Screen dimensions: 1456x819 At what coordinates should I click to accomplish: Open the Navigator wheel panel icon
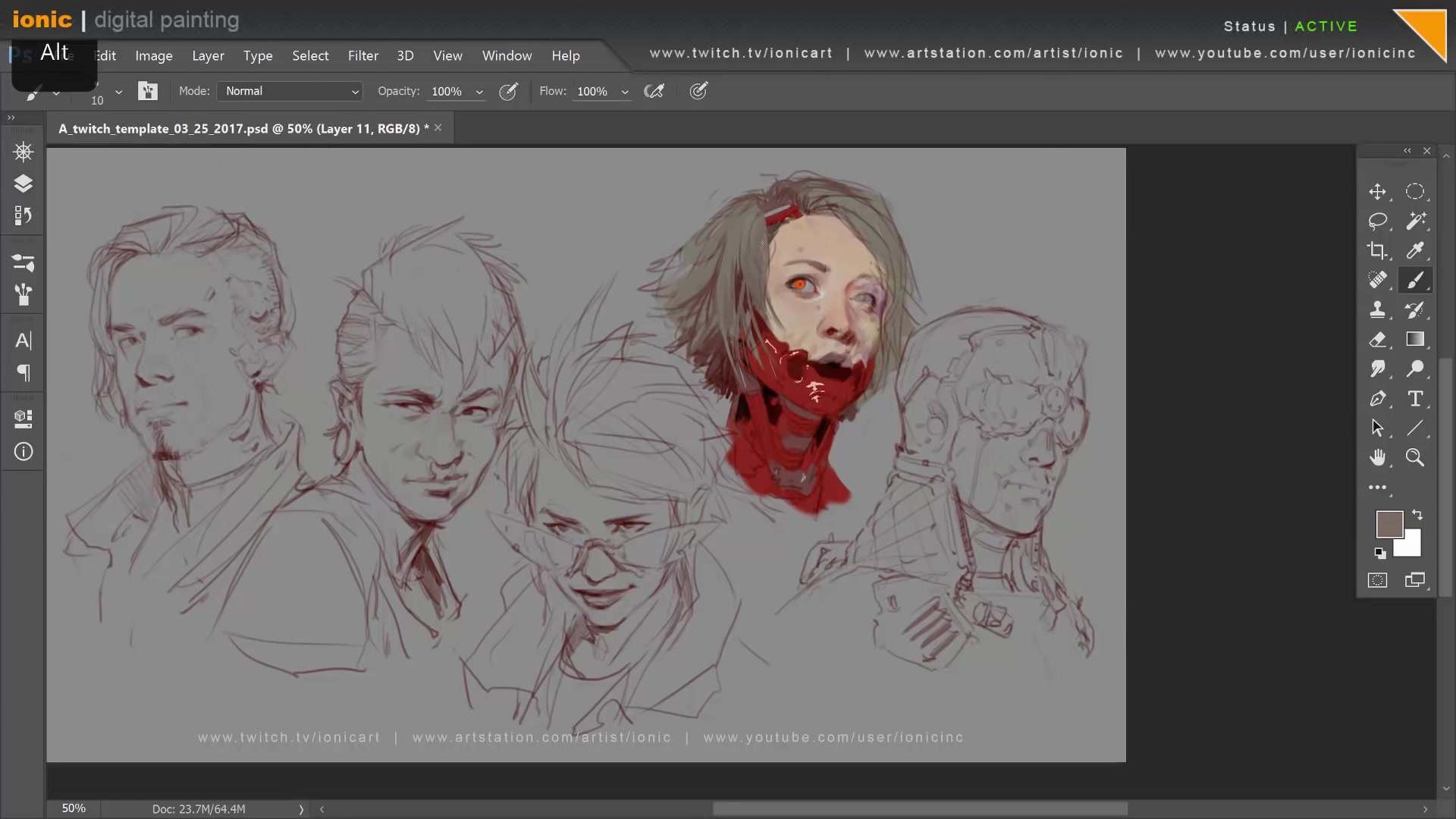tap(23, 152)
